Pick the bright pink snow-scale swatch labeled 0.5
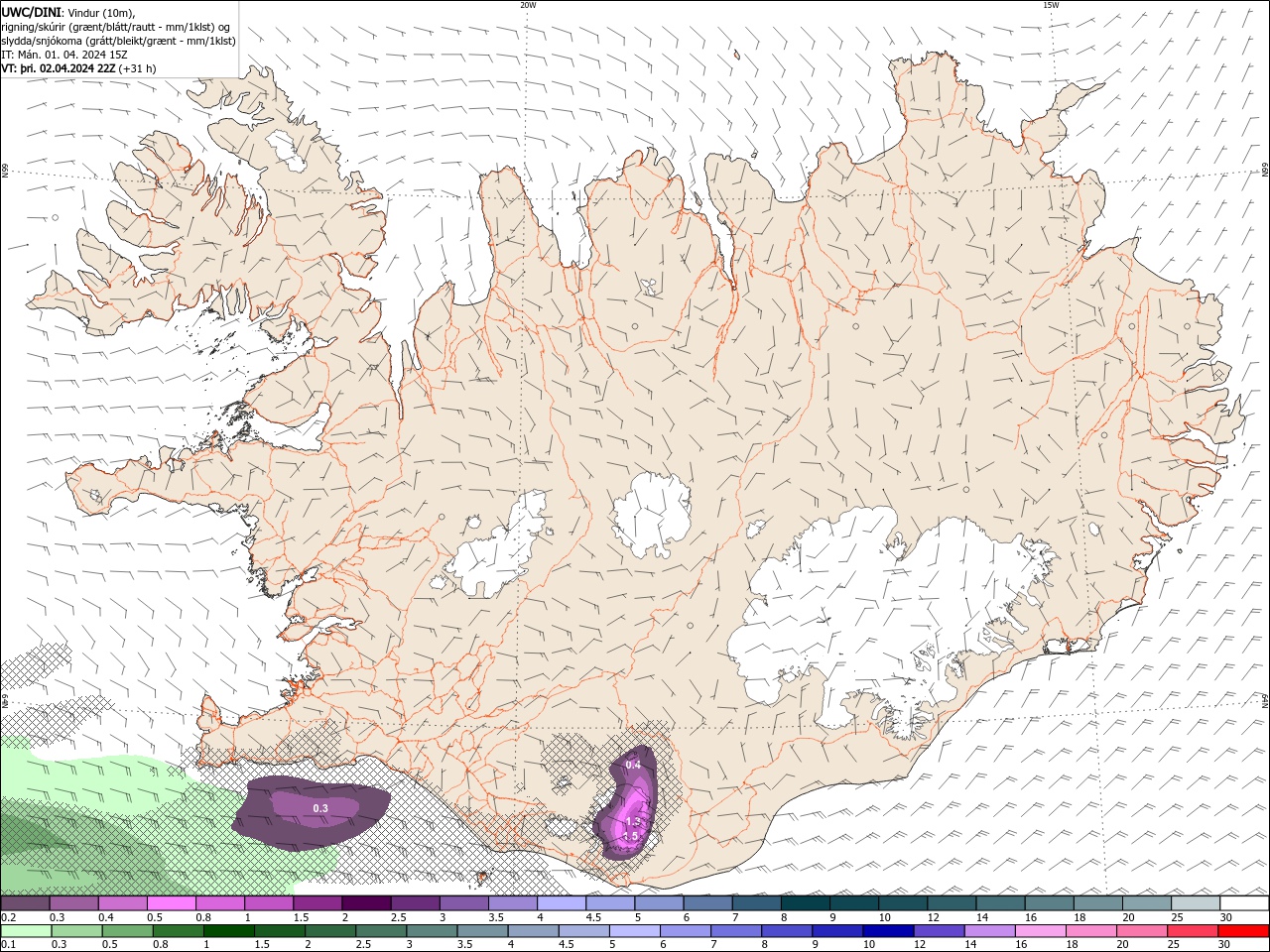Screen dimensions: 1270x952 tap(171, 903)
